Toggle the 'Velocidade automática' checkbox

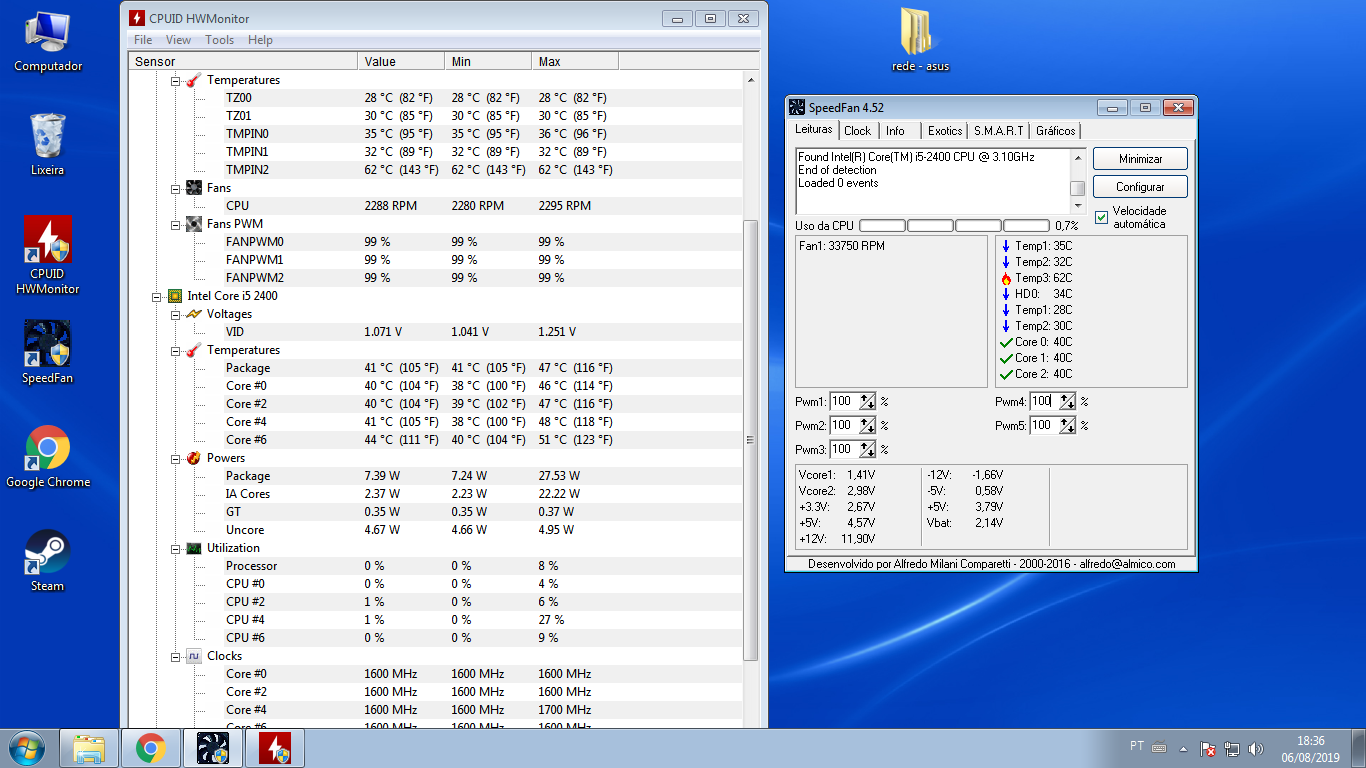(1101, 217)
